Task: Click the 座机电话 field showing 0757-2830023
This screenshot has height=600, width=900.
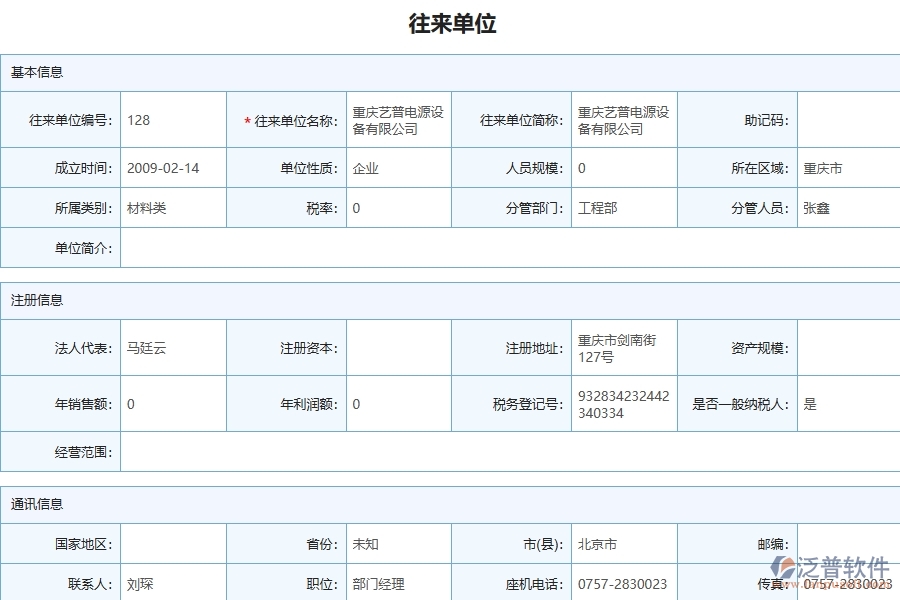Action: (x=622, y=582)
